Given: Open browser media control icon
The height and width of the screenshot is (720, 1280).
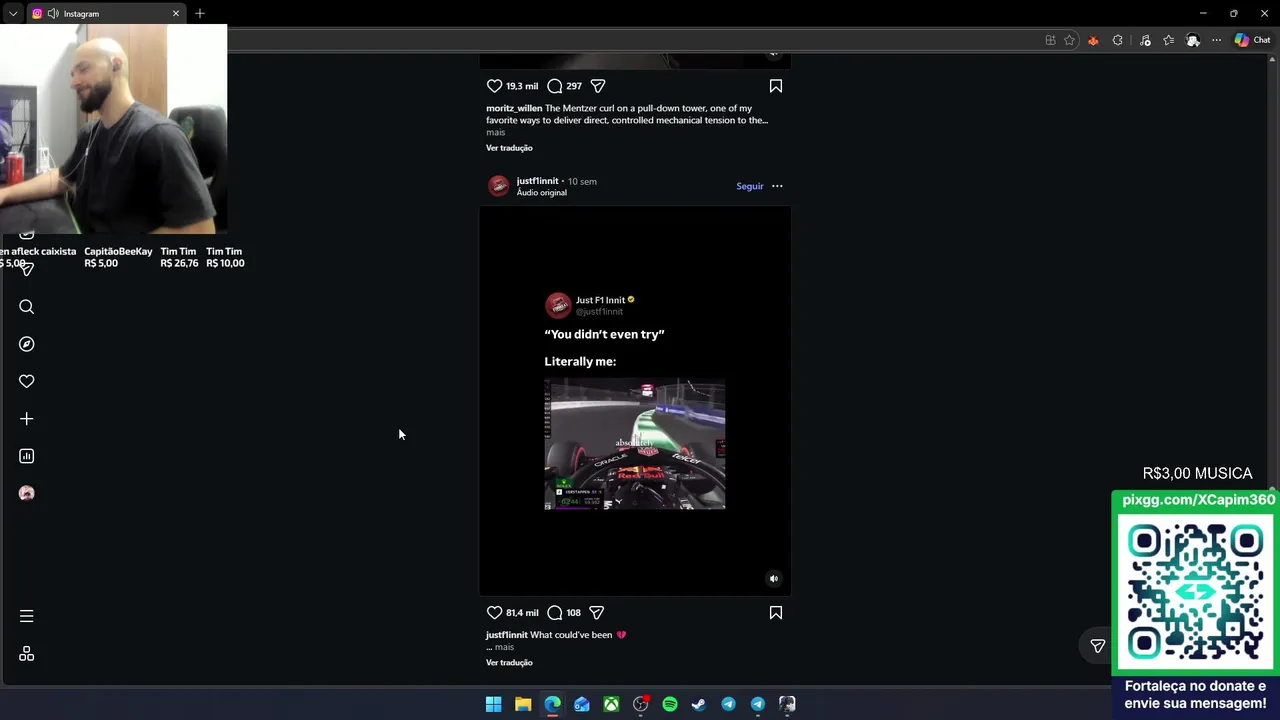Looking at the screenshot, I should tap(1145, 40).
